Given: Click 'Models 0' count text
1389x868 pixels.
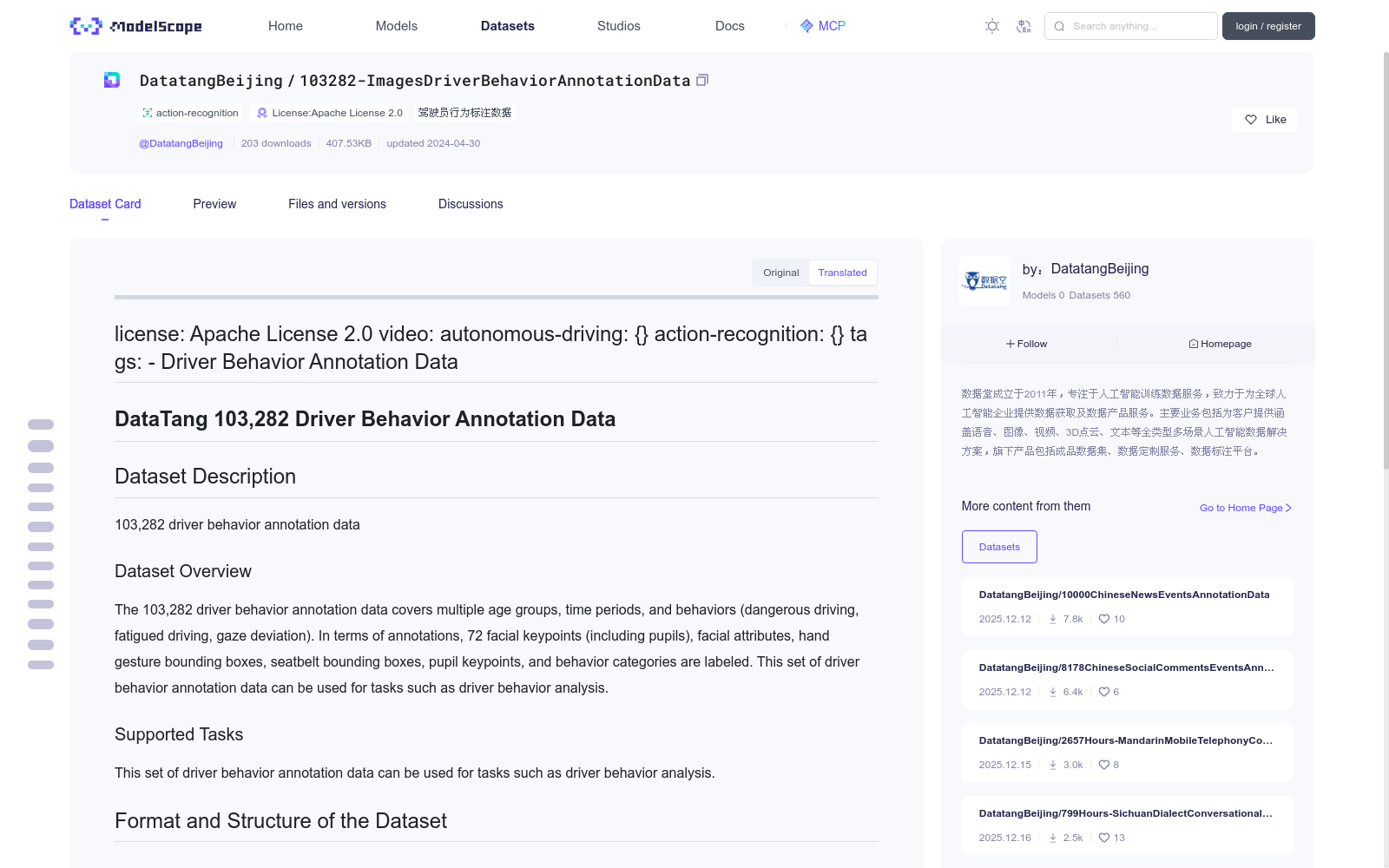Looking at the screenshot, I should [1043, 295].
